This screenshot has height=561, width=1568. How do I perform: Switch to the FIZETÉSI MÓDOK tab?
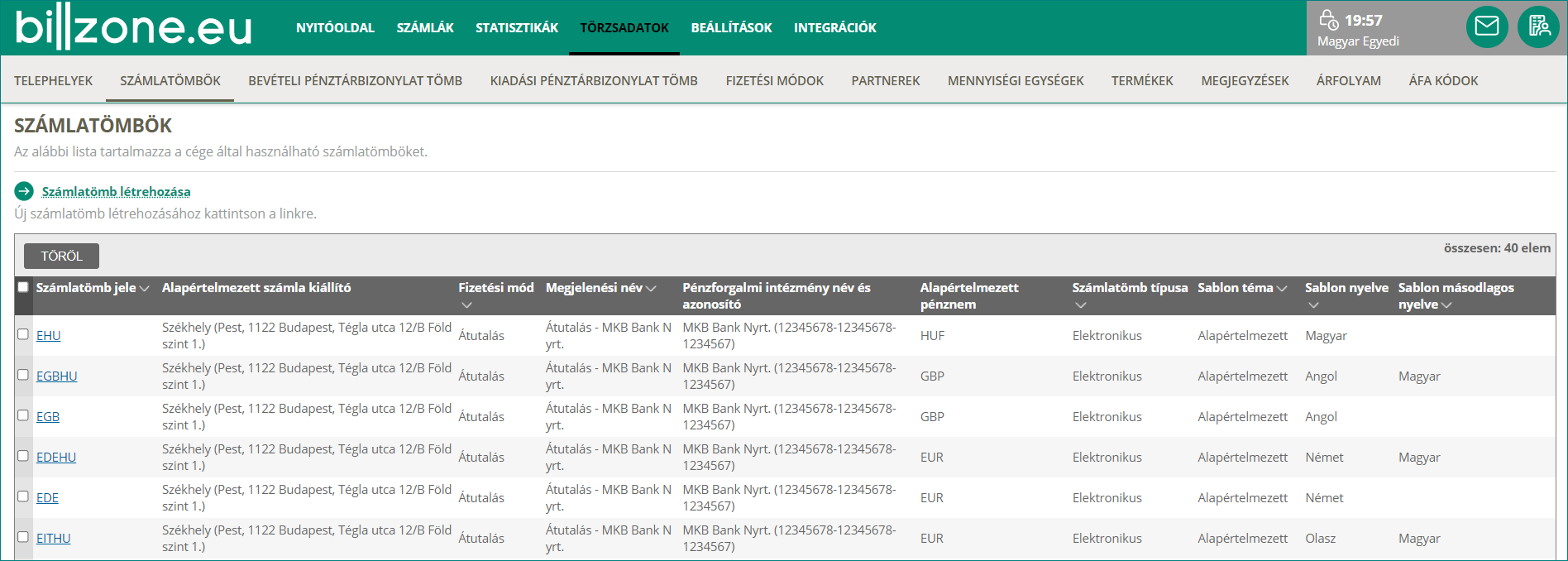775,80
